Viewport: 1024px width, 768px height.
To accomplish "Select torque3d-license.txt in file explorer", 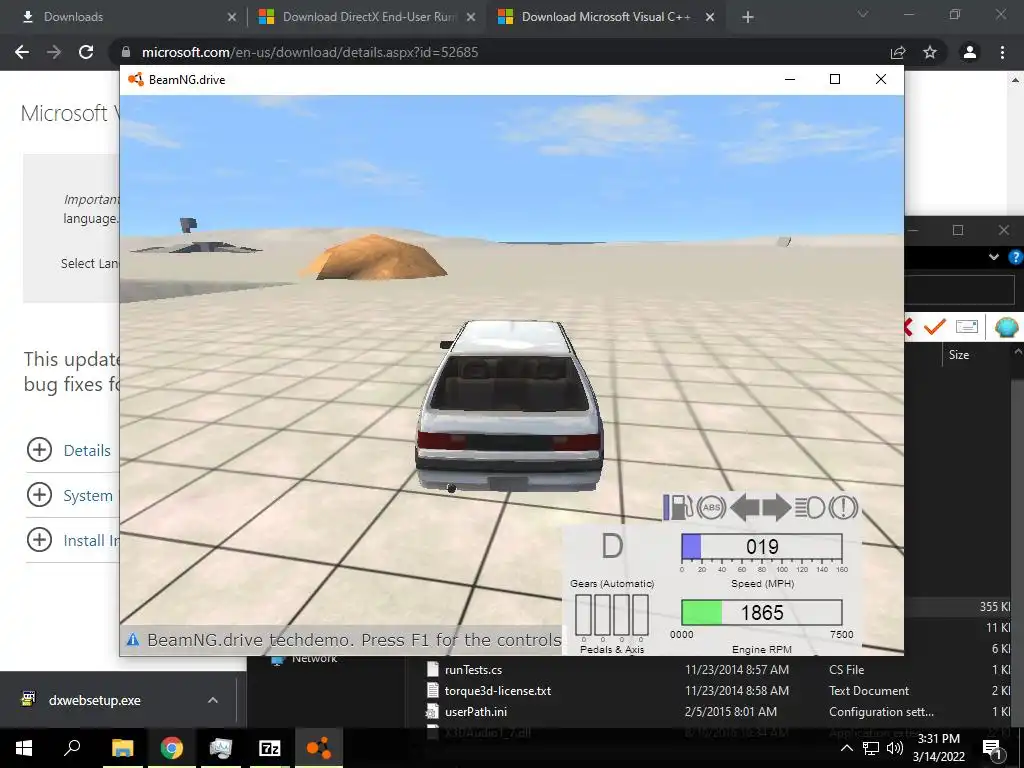I will (498, 691).
